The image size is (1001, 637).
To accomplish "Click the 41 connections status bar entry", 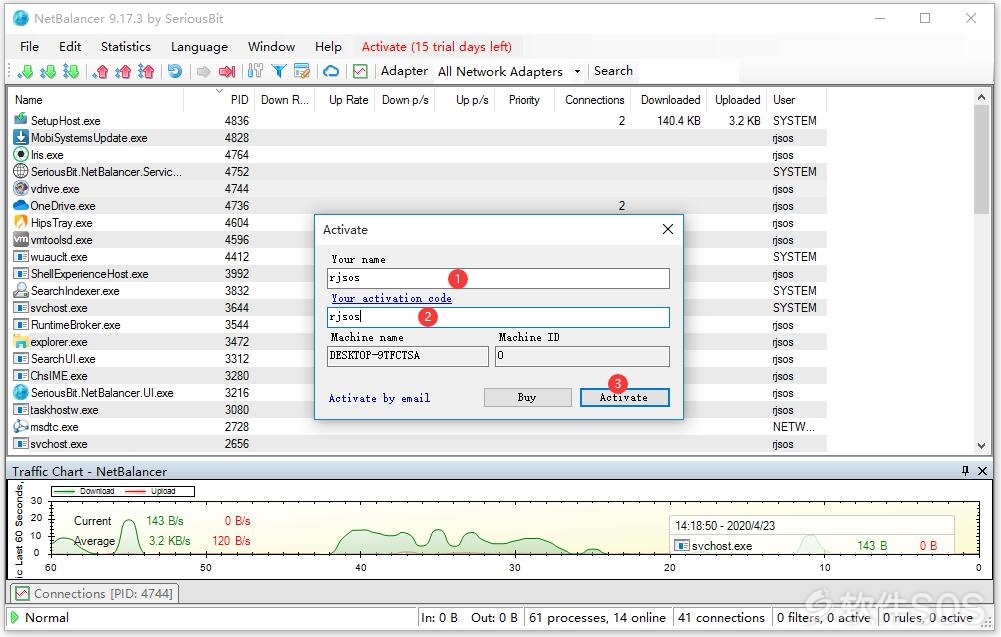I will 721,617.
